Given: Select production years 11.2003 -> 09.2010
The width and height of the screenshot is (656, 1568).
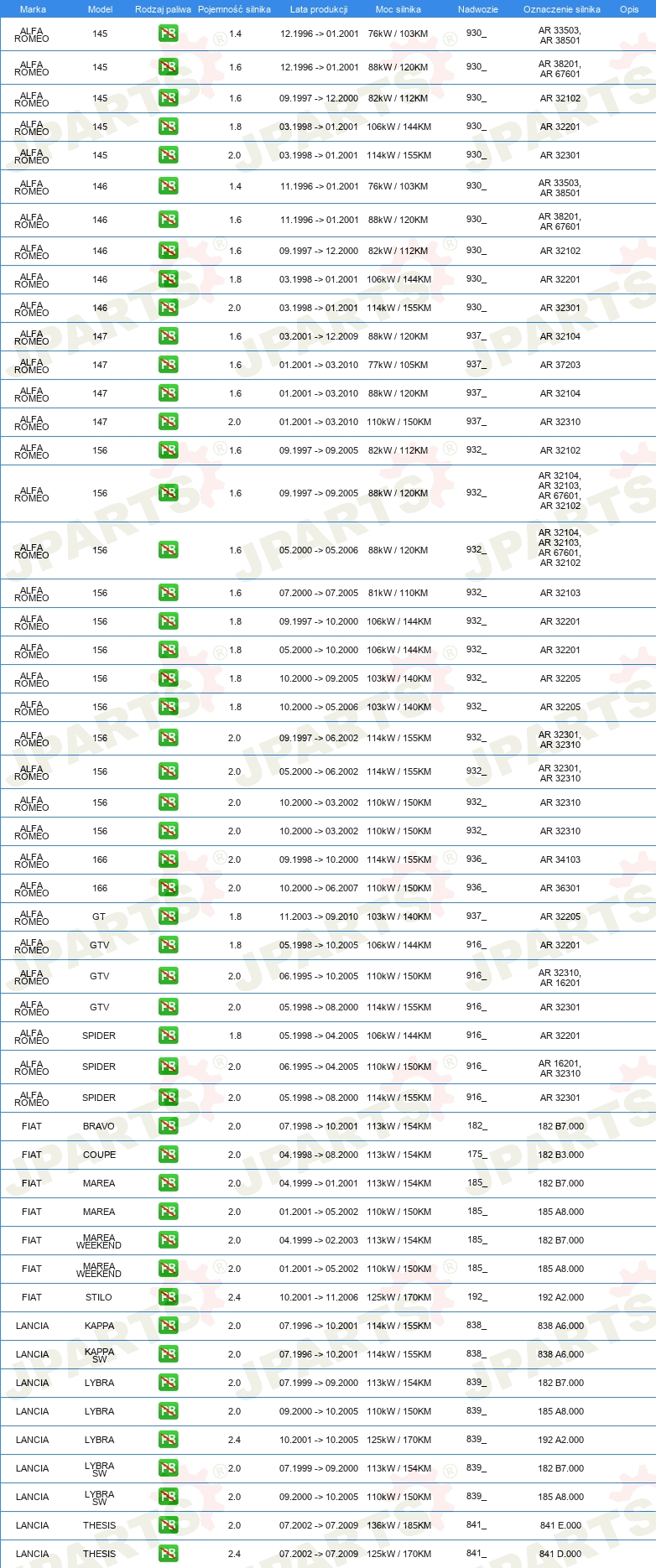Looking at the screenshot, I should (319, 916).
